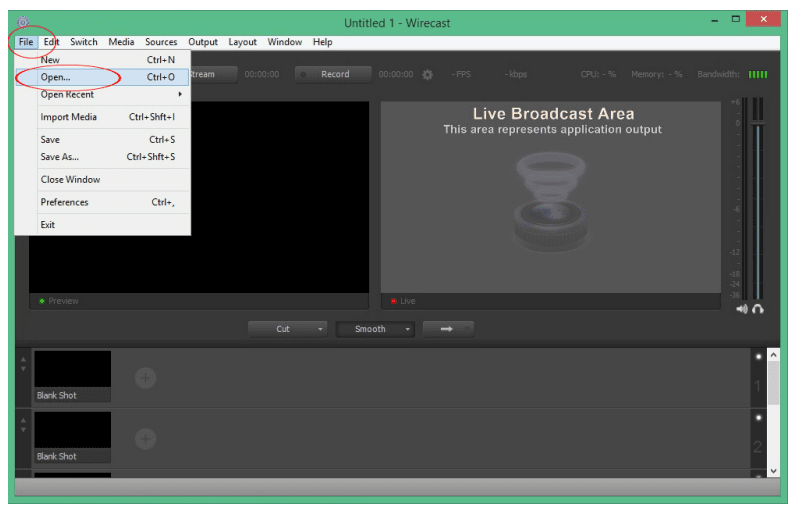Viewport: 798px width, 516px height.
Task: Open the Window menu
Action: (284, 42)
